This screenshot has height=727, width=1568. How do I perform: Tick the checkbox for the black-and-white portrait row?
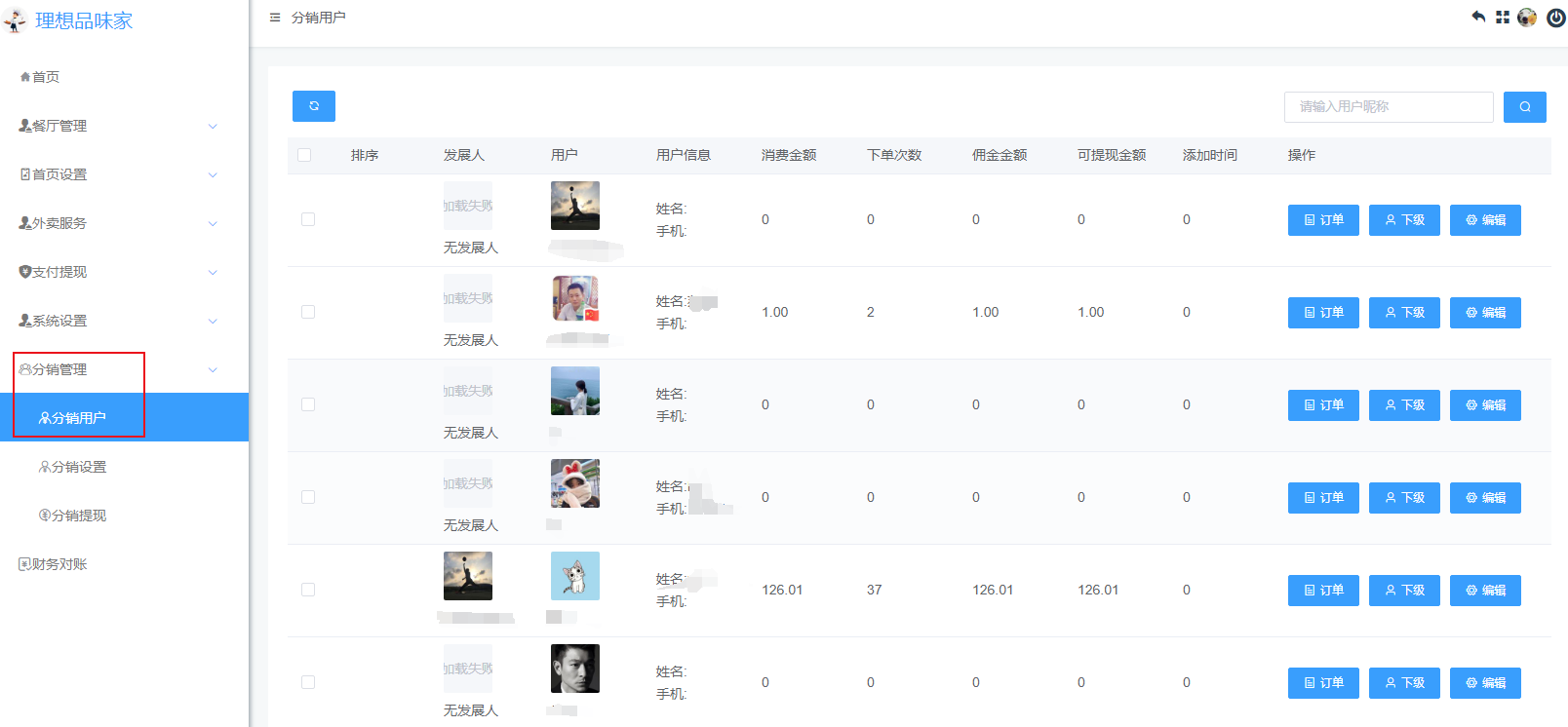coord(308,682)
